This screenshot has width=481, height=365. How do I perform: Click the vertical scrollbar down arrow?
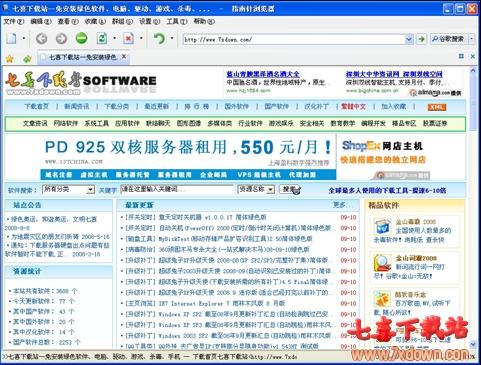pos(473,344)
